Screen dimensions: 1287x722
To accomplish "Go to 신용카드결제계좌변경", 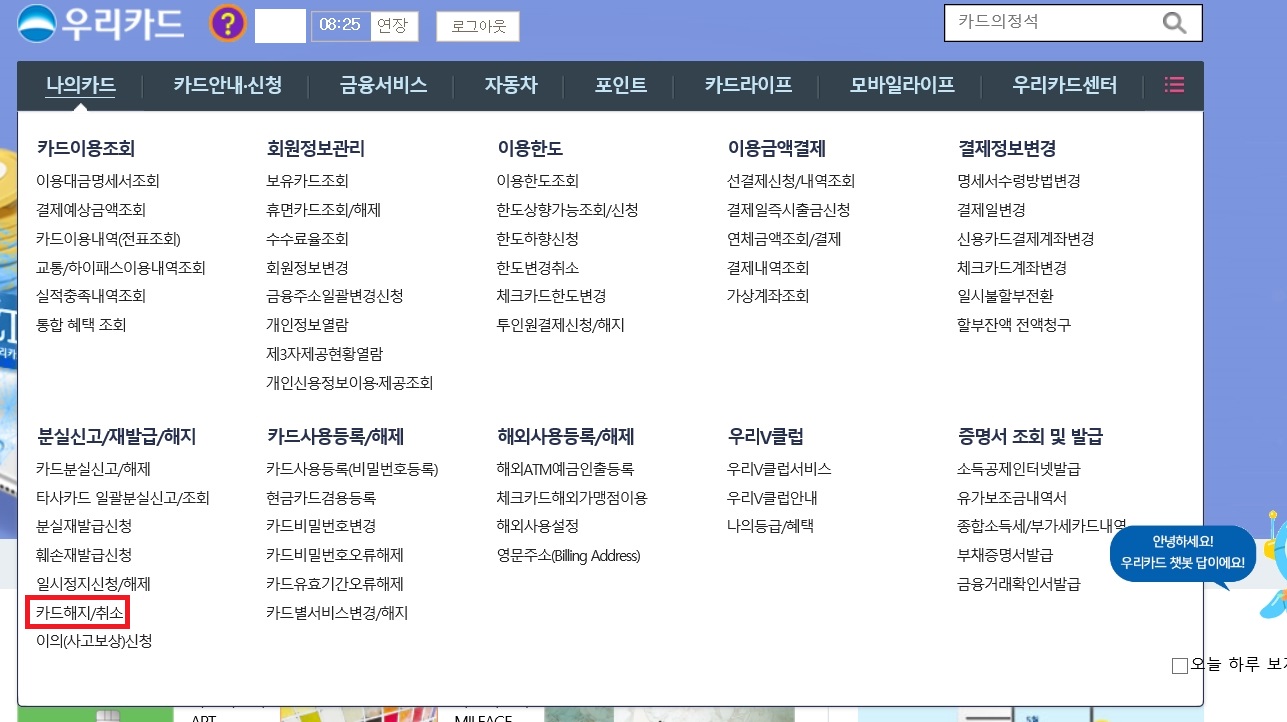I will point(1026,239).
